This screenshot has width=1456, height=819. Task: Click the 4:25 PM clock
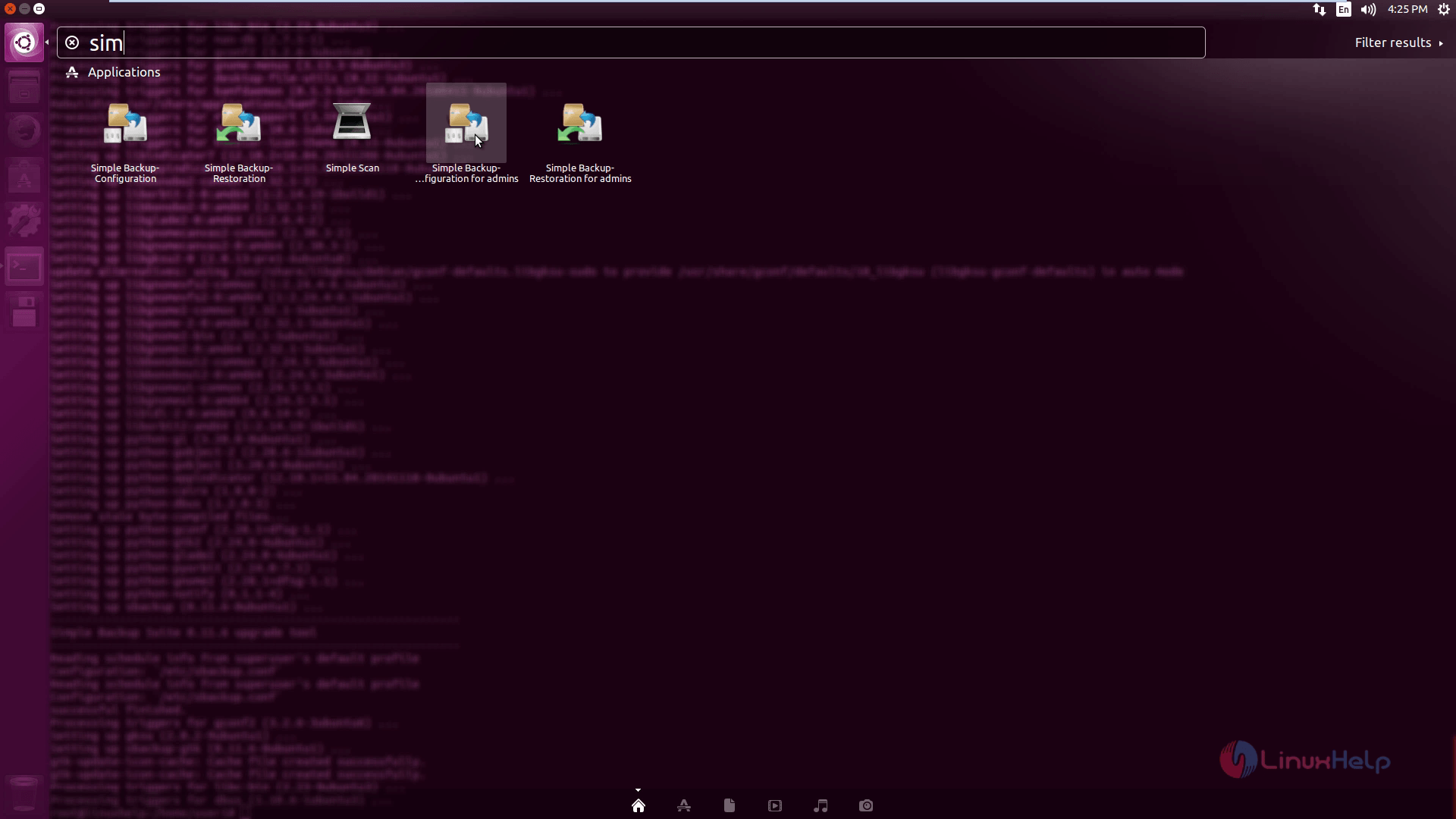1407,9
